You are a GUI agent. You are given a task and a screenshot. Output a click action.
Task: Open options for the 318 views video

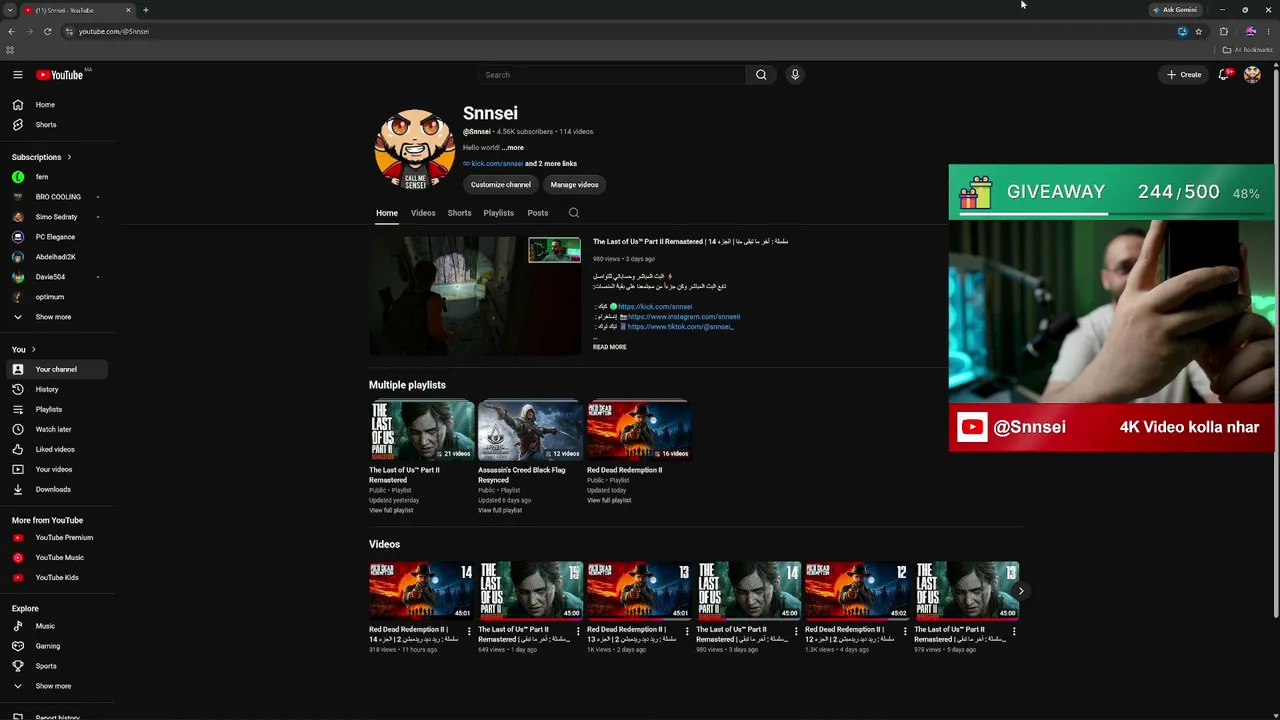pos(469,631)
